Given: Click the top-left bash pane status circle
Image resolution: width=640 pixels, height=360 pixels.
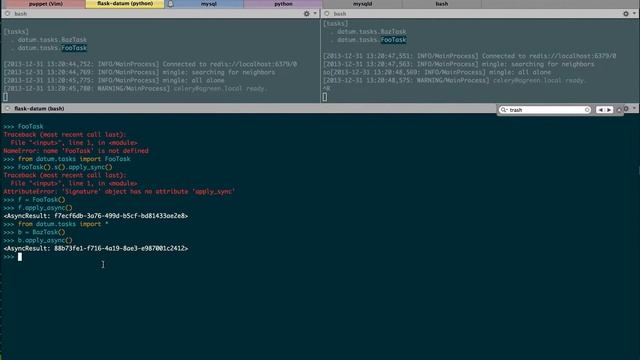Looking at the screenshot, I should pos(7,13).
